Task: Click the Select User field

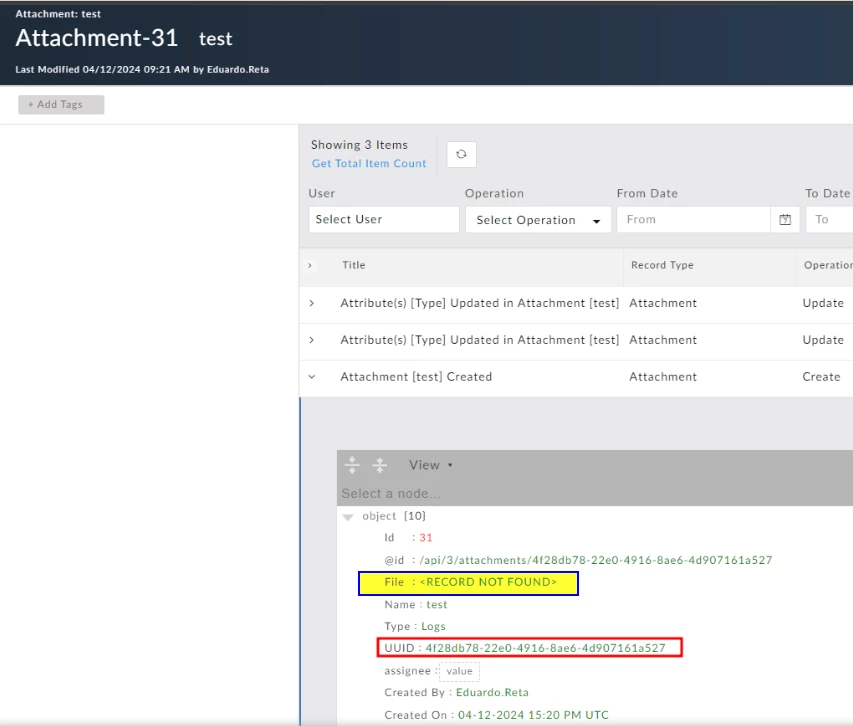Action: [x=384, y=220]
